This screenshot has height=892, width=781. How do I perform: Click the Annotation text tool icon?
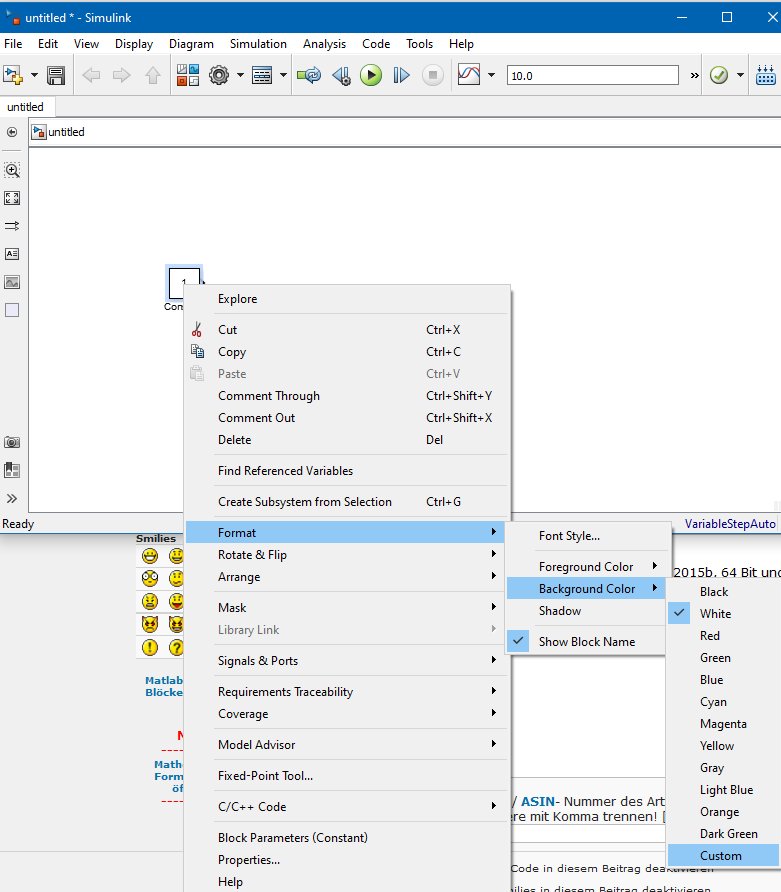coord(12,254)
